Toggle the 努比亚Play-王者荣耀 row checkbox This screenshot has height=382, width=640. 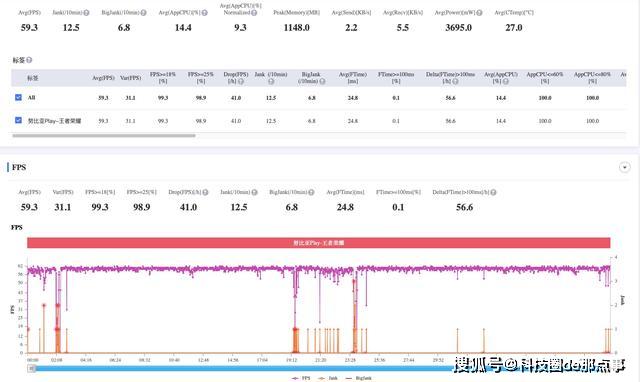tap(18, 120)
